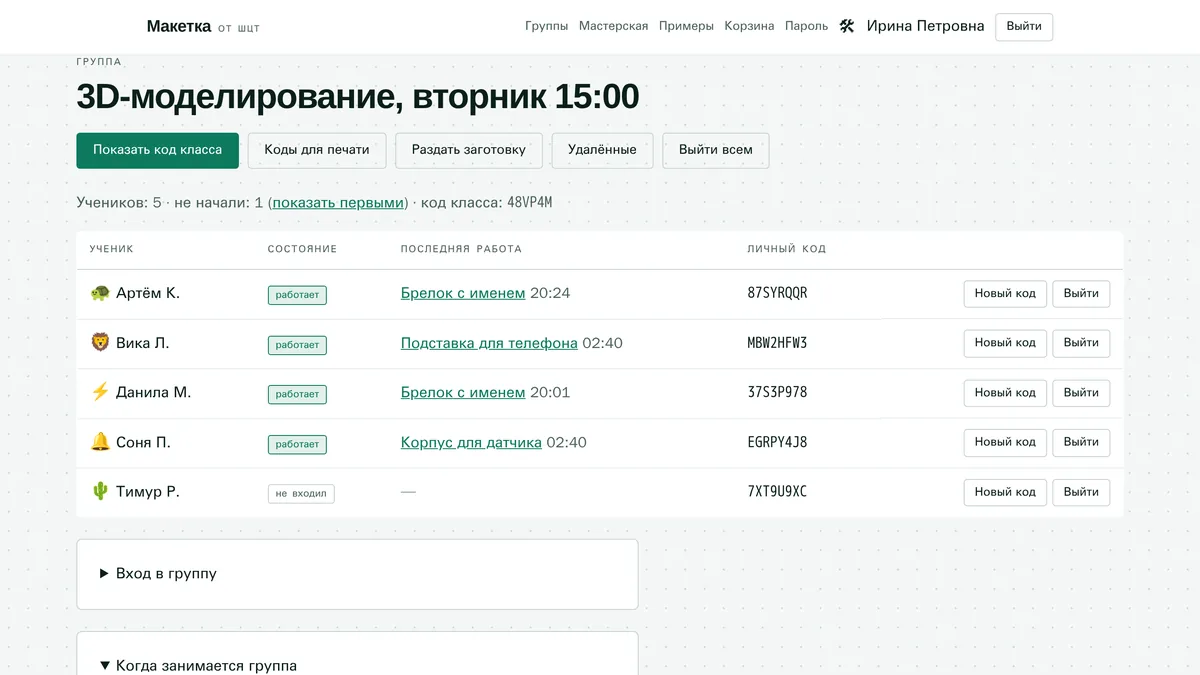Image resolution: width=1200 pixels, height=675 pixels.
Task: Expand the "Вход в группу" section
Action: [x=158, y=574]
